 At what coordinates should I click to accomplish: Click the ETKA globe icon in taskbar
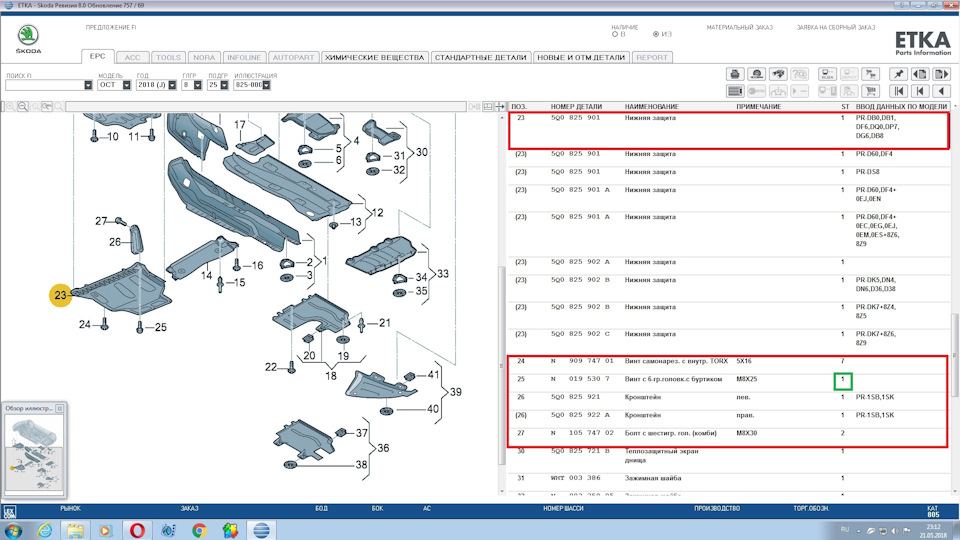click(261, 530)
